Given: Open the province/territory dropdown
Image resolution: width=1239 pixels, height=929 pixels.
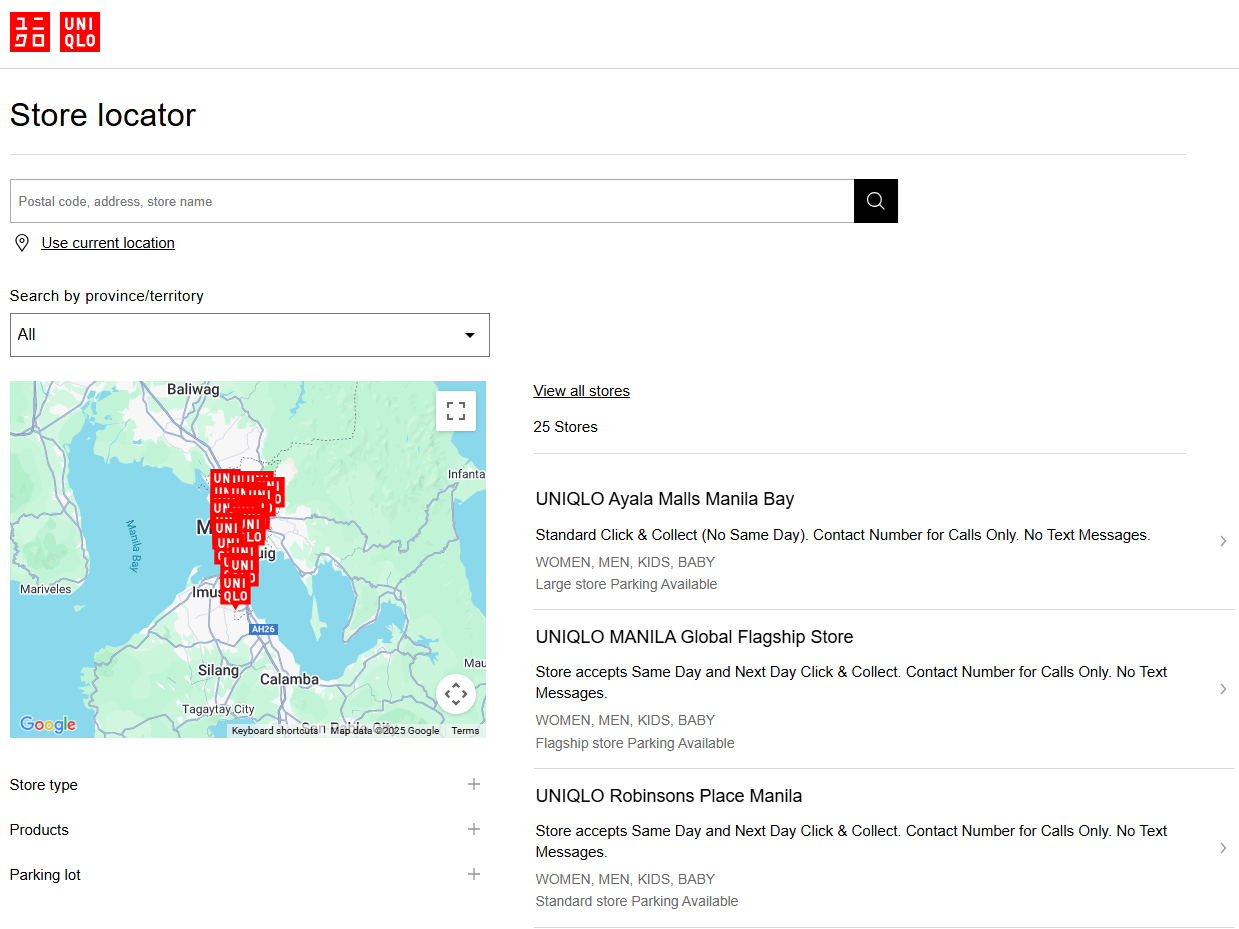Looking at the screenshot, I should point(250,335).
